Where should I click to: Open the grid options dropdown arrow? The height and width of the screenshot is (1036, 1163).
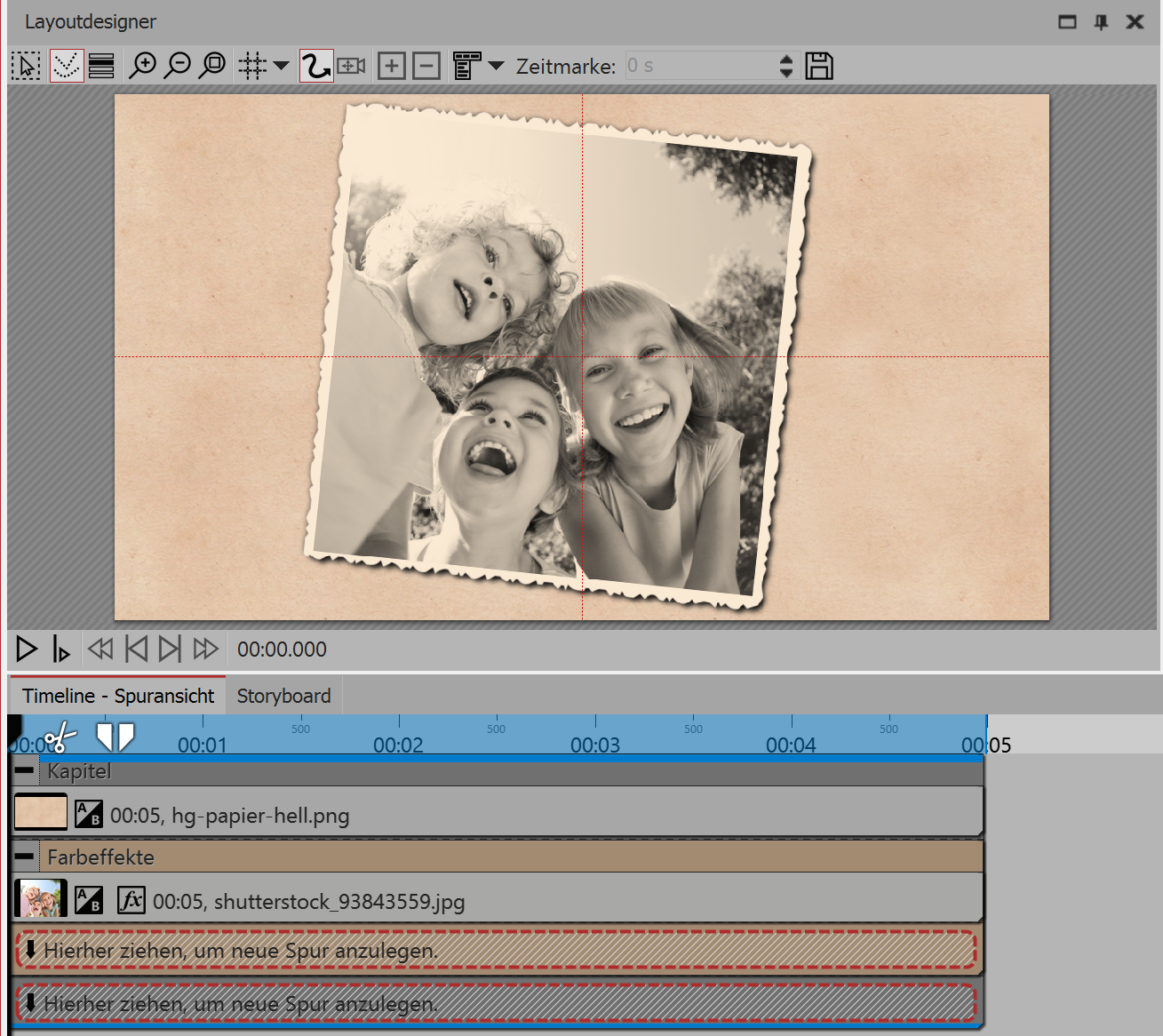[281, 66]
